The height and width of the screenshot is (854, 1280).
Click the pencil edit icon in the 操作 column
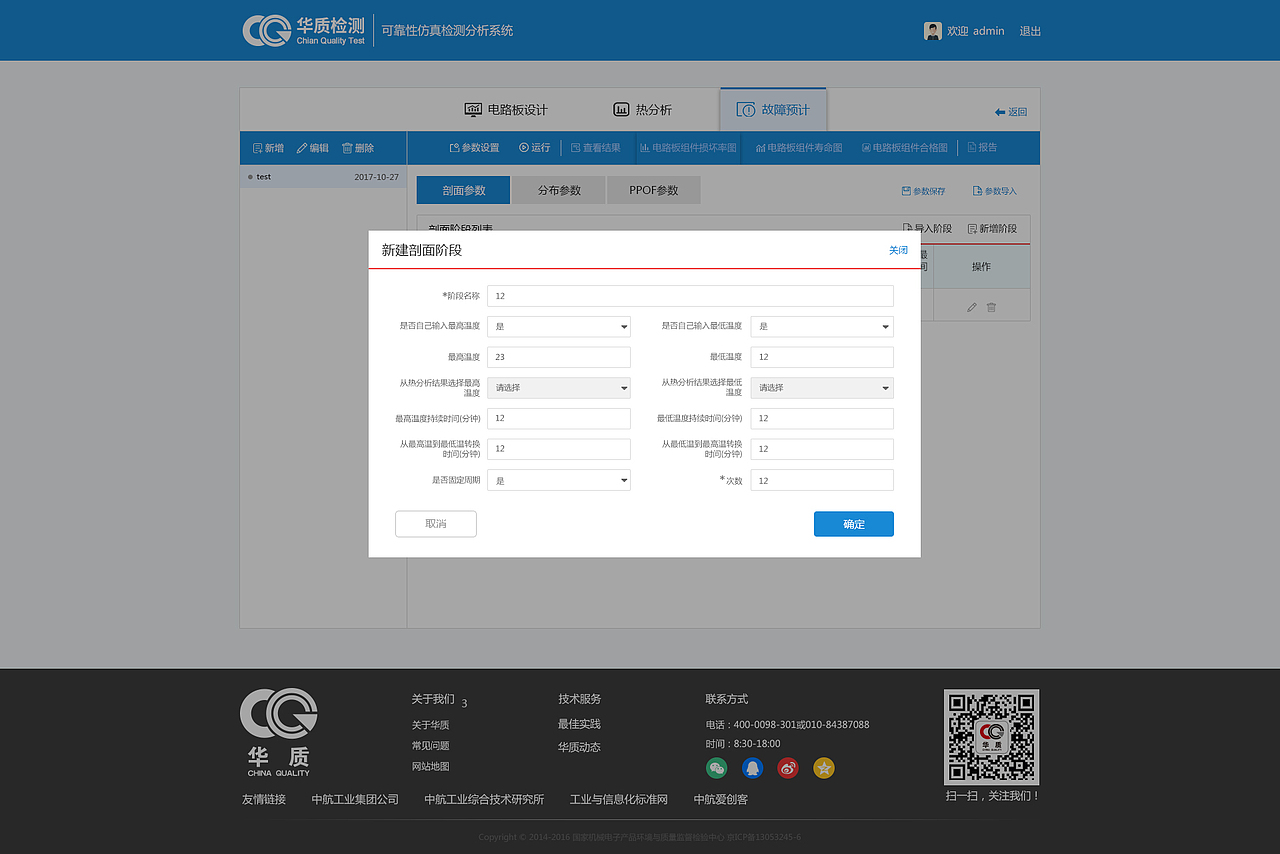pyautogui.click(x=972, y=307)
